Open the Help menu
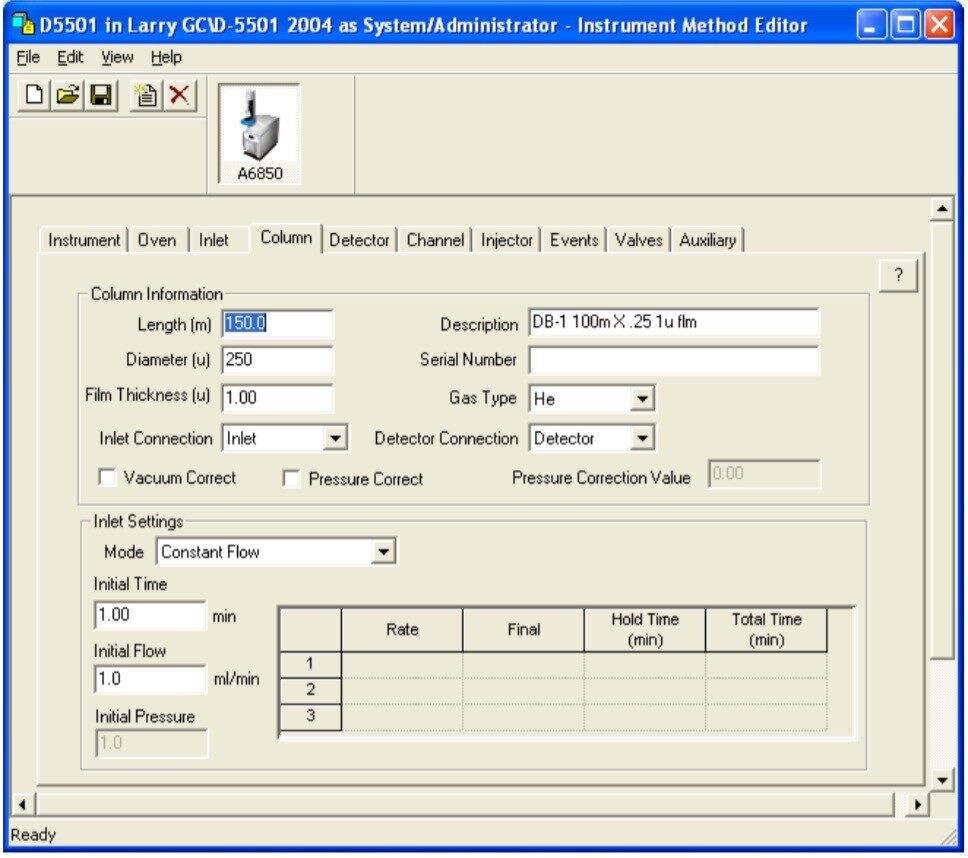The image size is (968, 858). [166, 57]
